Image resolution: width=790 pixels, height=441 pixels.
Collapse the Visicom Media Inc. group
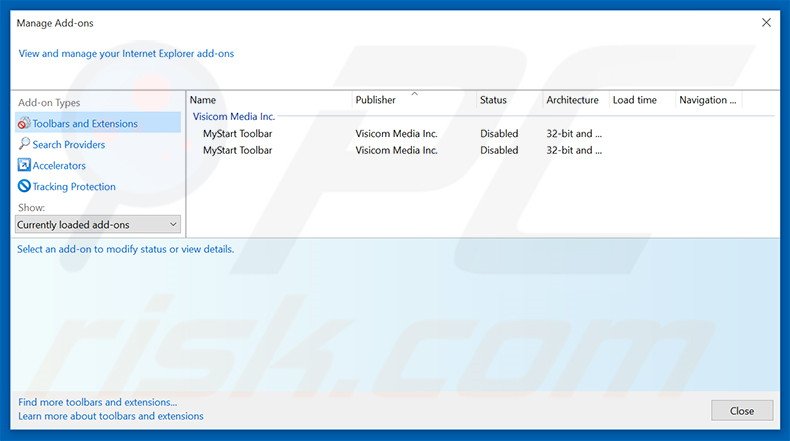(233, 116)
